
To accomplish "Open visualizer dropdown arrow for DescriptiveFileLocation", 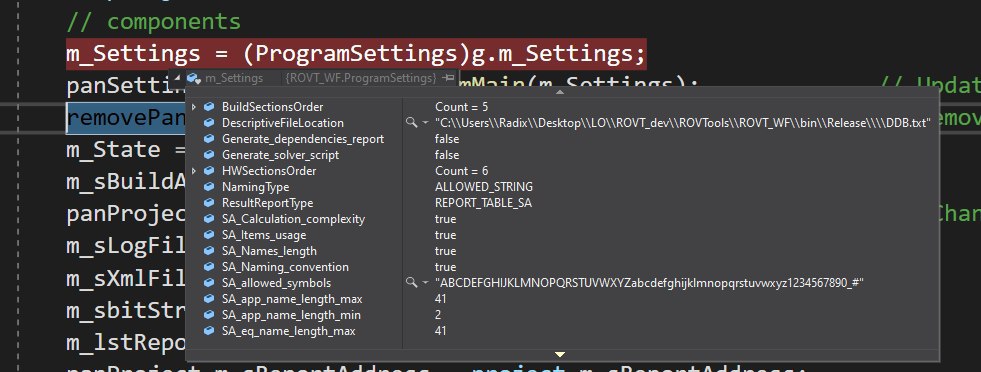I will tap(425, 123).
